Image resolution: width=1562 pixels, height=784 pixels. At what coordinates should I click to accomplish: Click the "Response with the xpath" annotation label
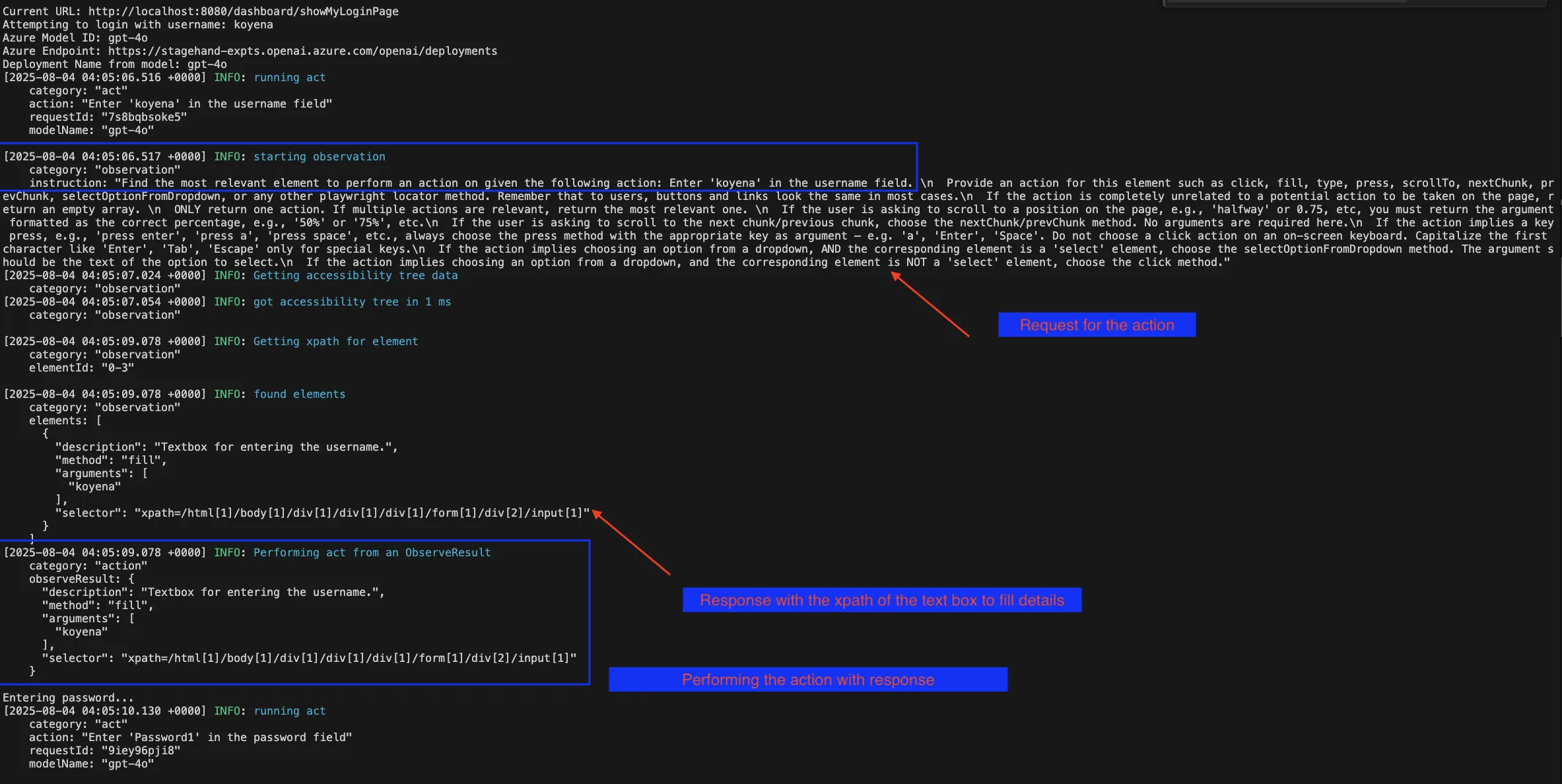[x=881, y=600]
